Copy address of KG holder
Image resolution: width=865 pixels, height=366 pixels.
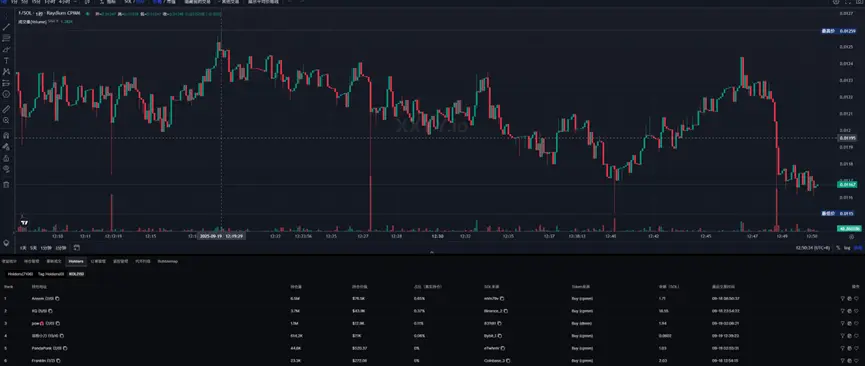51,311
